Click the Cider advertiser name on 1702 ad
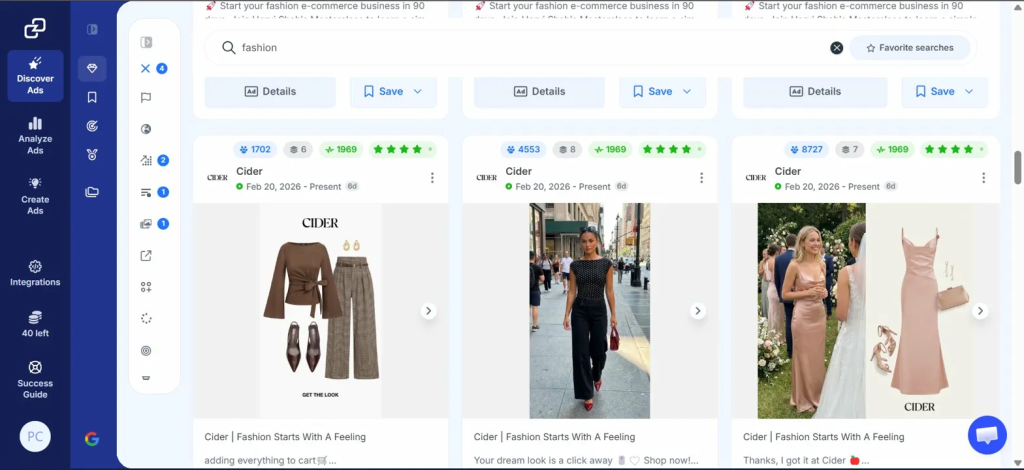Viewport: 1024px width, 470px height. click(249, 171)
